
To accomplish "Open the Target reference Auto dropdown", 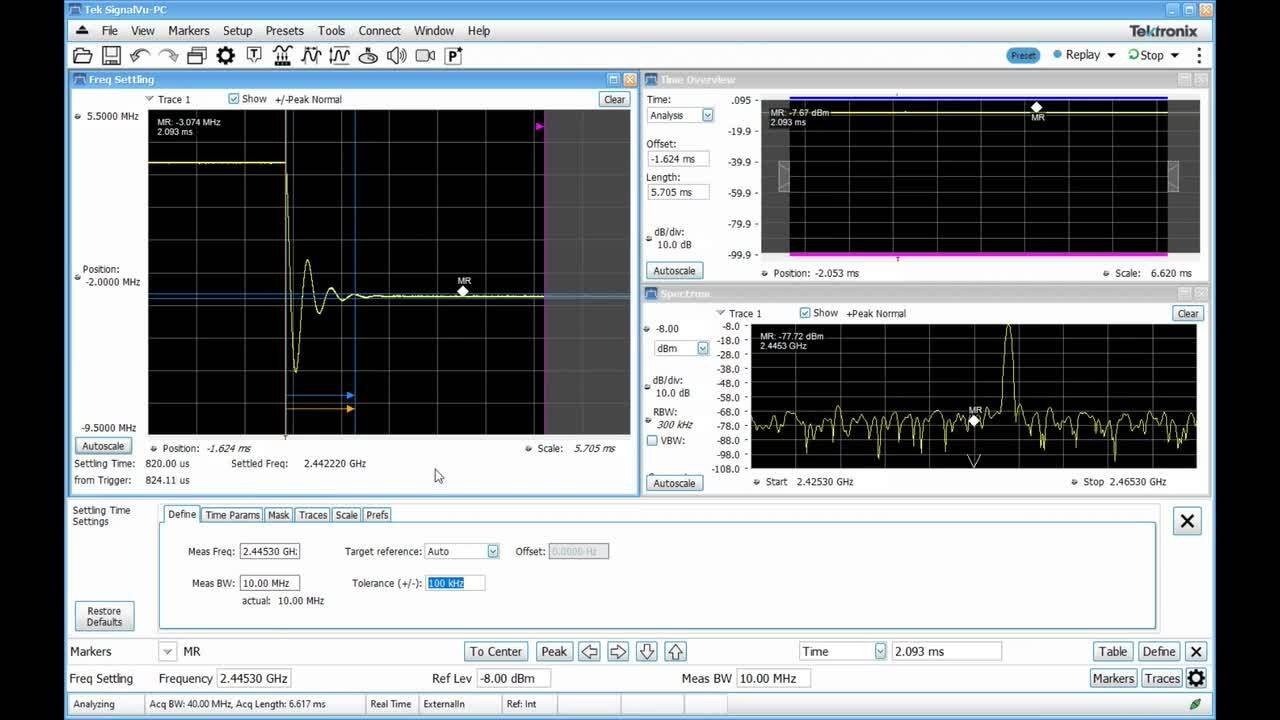I will [x=492, y=552].
